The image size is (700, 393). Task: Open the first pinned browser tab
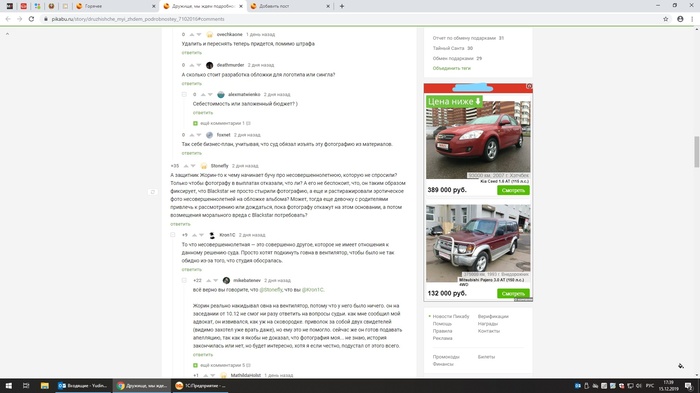[9, 6]
